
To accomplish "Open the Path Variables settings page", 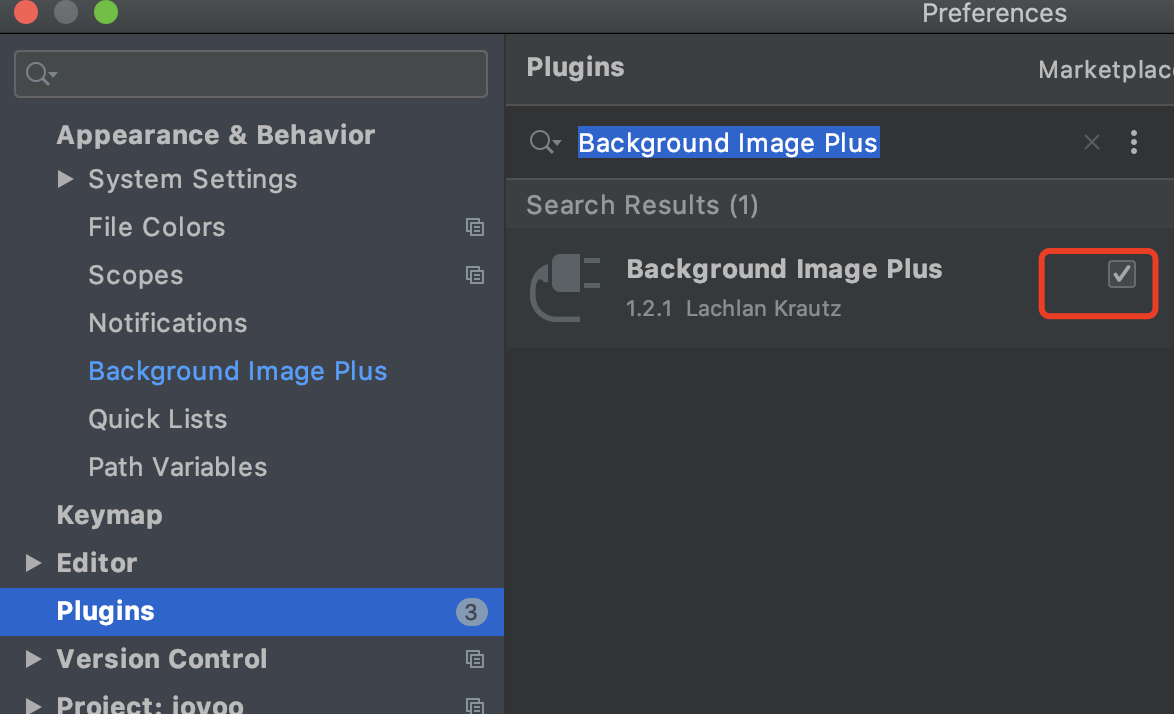I will click(x=177, y=467).
